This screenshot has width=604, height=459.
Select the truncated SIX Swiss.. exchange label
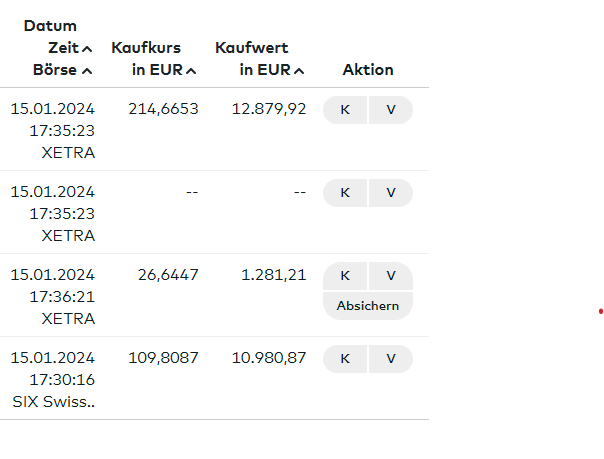[x=54, y=402]
